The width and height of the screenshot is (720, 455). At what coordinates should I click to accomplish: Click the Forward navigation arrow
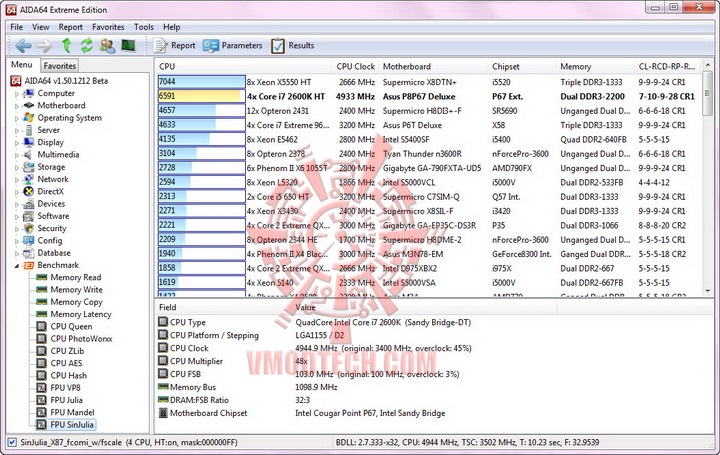coord(44,45)
